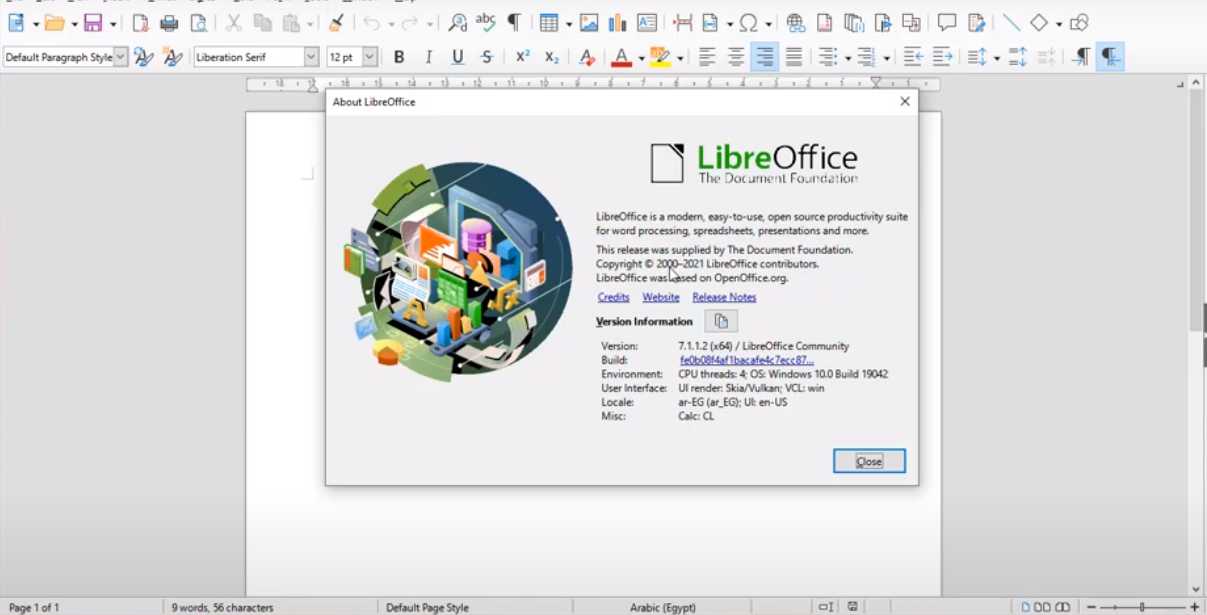Click the Update Selected Style icon
Screen dimensions: 1207x615
point(143,57)
